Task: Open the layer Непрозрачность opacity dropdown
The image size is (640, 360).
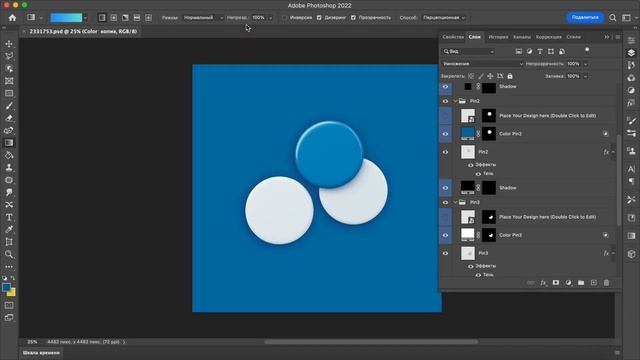Action: point(586,64)
